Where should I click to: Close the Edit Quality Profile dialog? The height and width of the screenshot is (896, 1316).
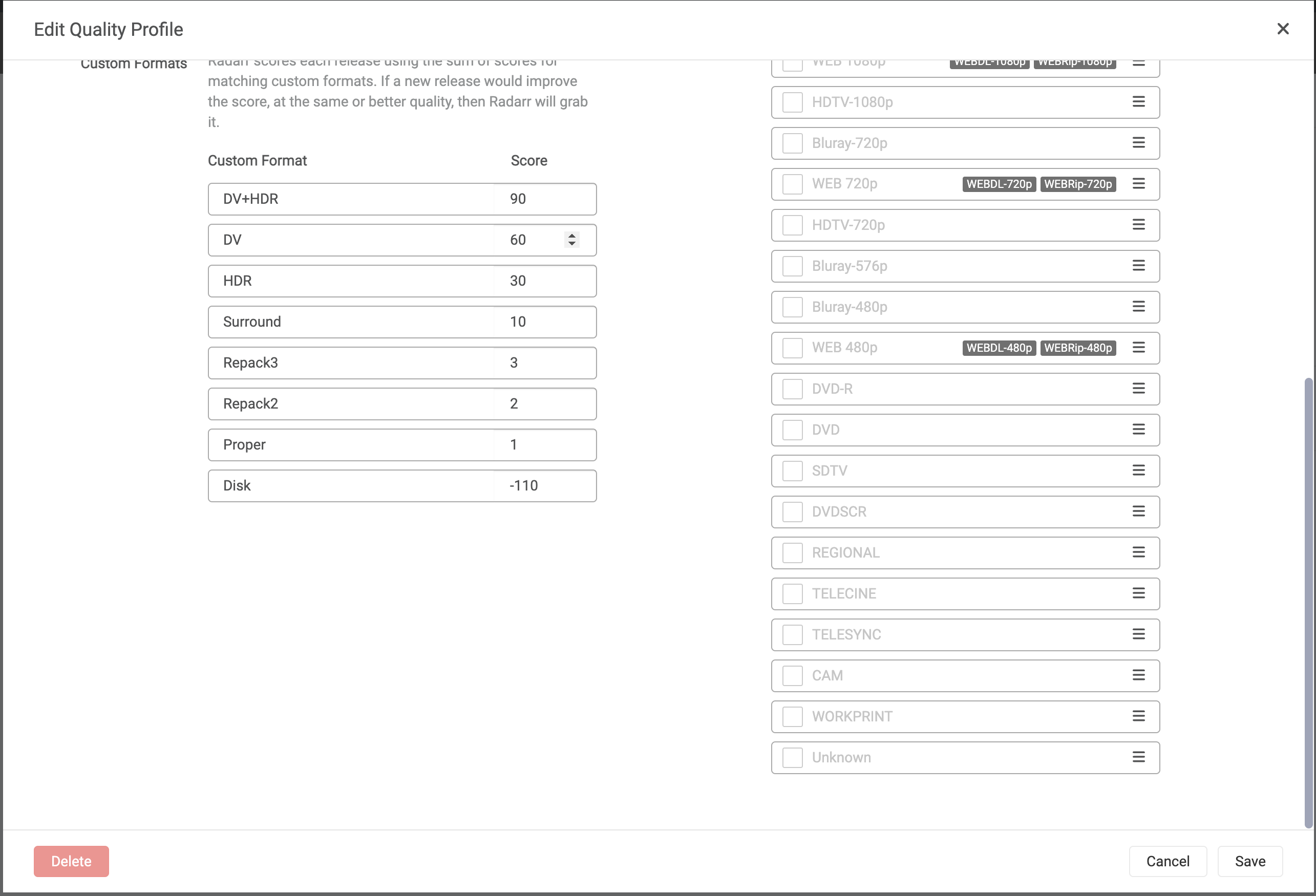pyautogui.click(x=1283, y=29)
